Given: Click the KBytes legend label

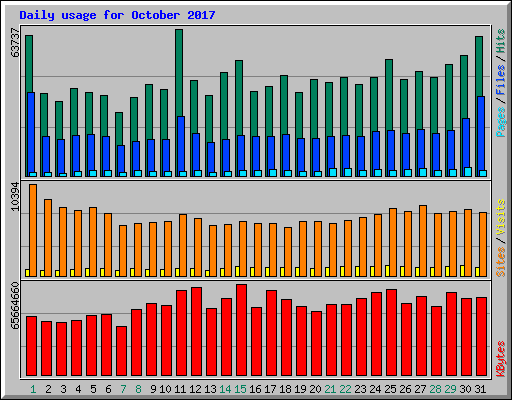Looking at the screenshot, I should pyautogui.click(x=501, y=359).
